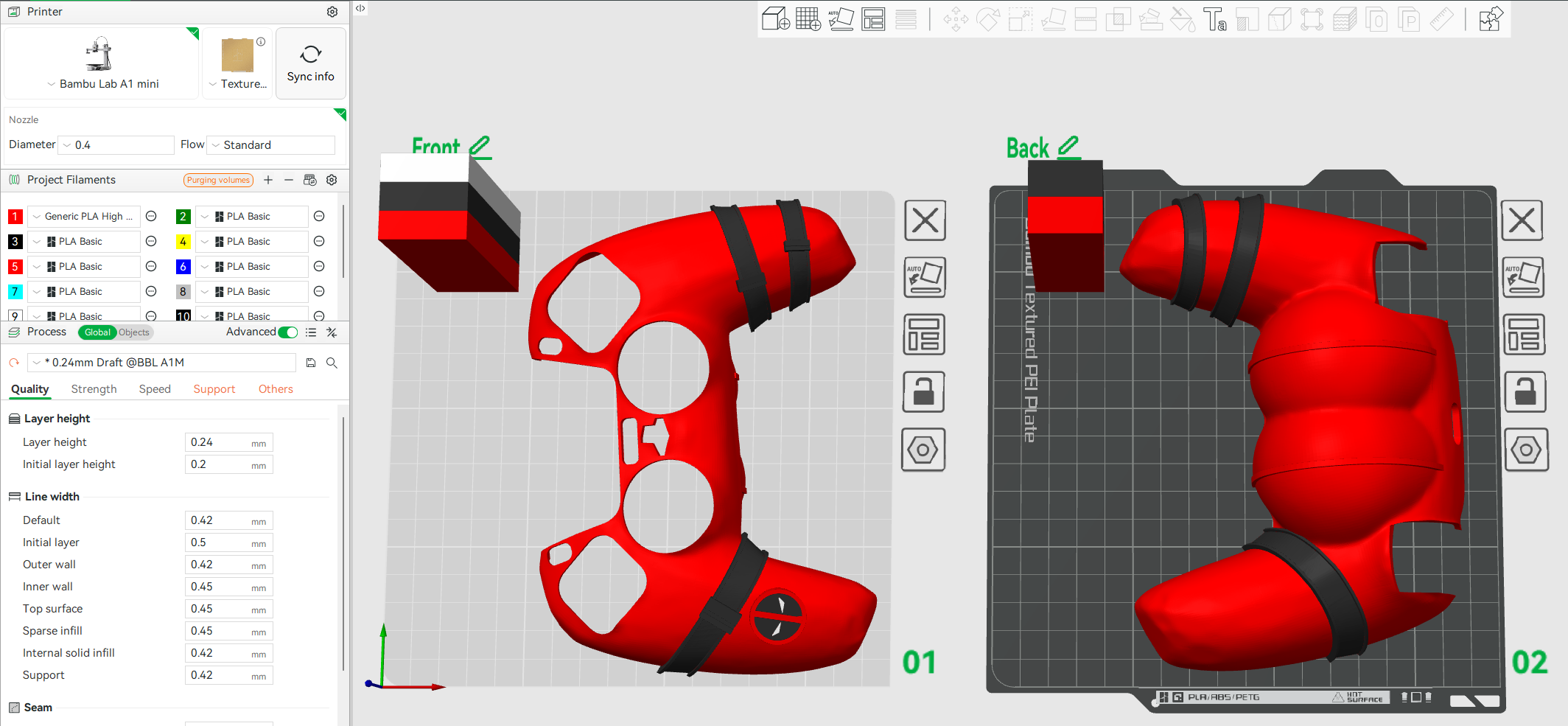
Task: Select the Move tool arrows icon
Action: (956, 19)
